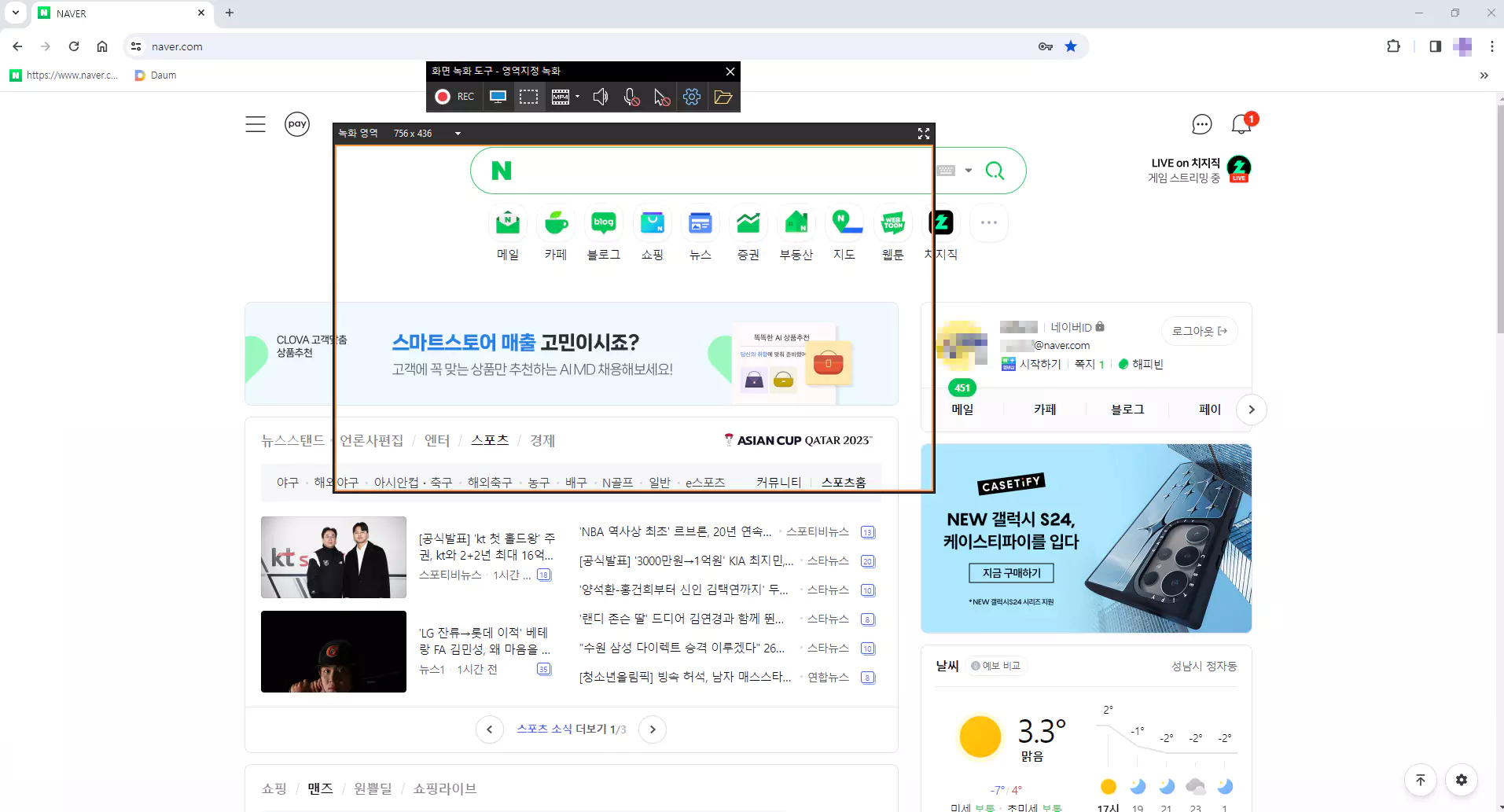The height and width of the screenshot is (812, 1504).
Task: Expand hidden bookmarks chevron
Action: pos(1484,75)
